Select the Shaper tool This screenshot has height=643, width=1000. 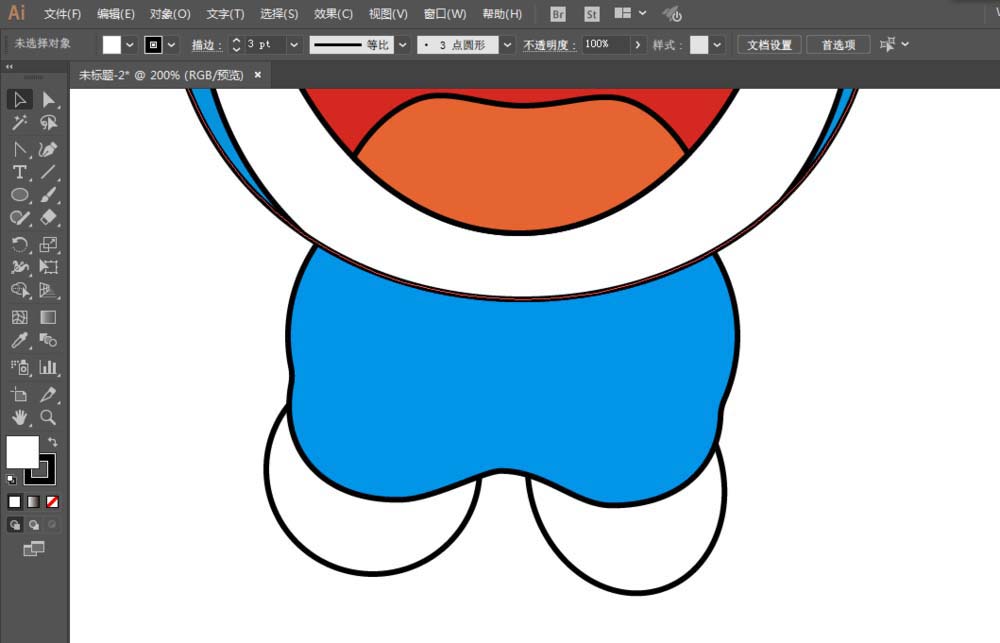[20, 218]
